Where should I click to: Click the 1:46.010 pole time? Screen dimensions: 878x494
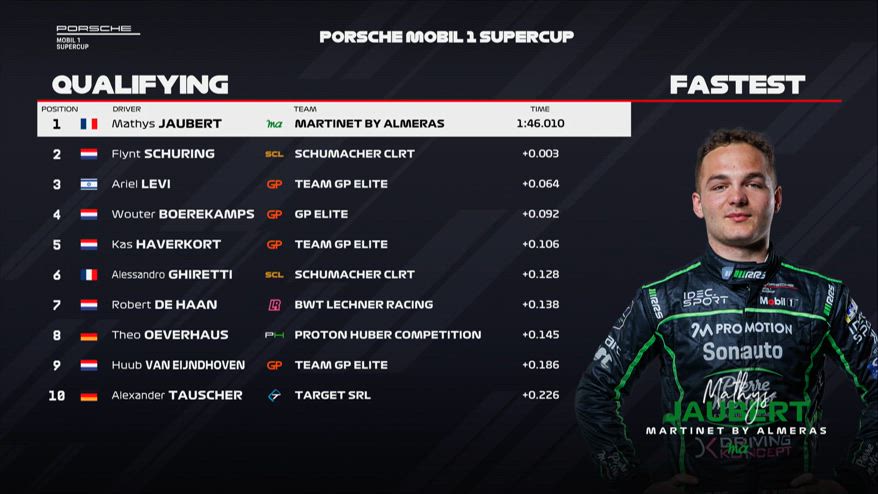point(540,124)
